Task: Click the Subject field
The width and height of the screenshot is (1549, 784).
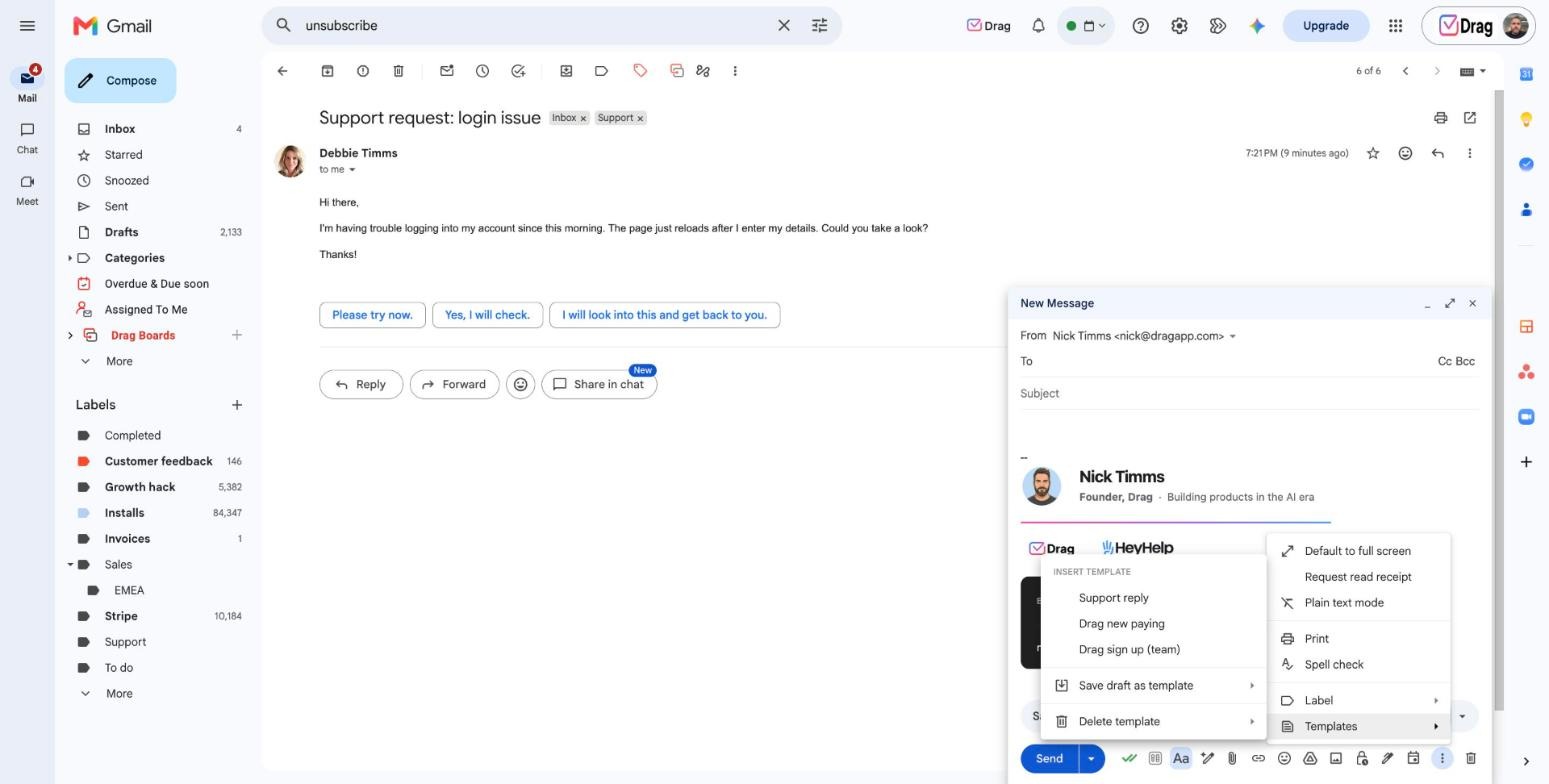Action: (1249, 394)
